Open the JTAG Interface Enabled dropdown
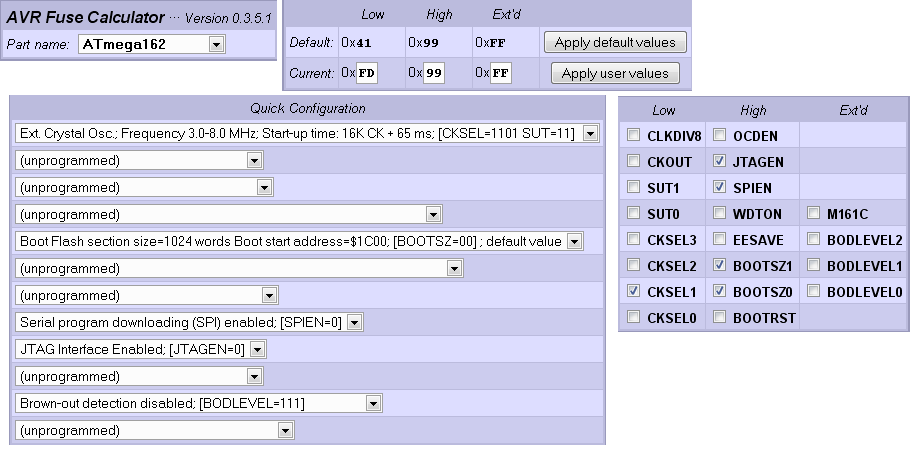The width and height of the screenshot is (915, 451). [x=141, y=349]
